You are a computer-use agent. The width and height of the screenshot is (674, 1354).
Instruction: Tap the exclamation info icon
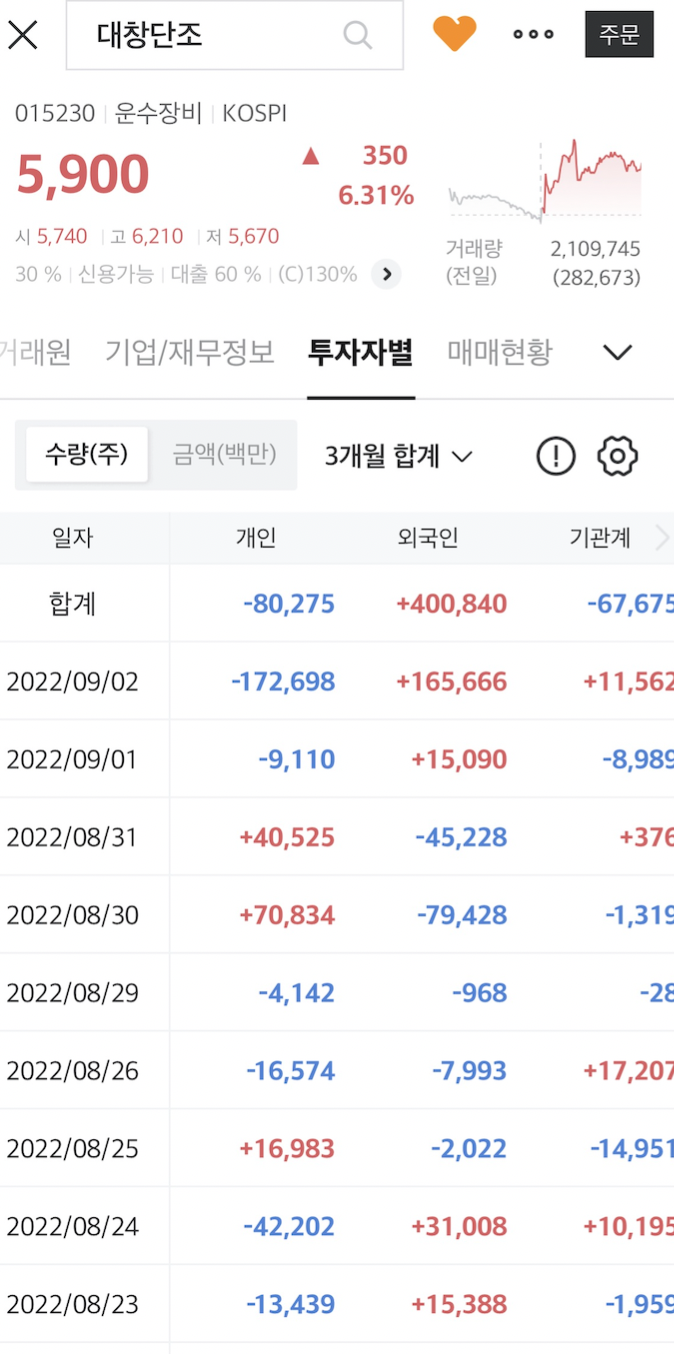click(556, 456)
